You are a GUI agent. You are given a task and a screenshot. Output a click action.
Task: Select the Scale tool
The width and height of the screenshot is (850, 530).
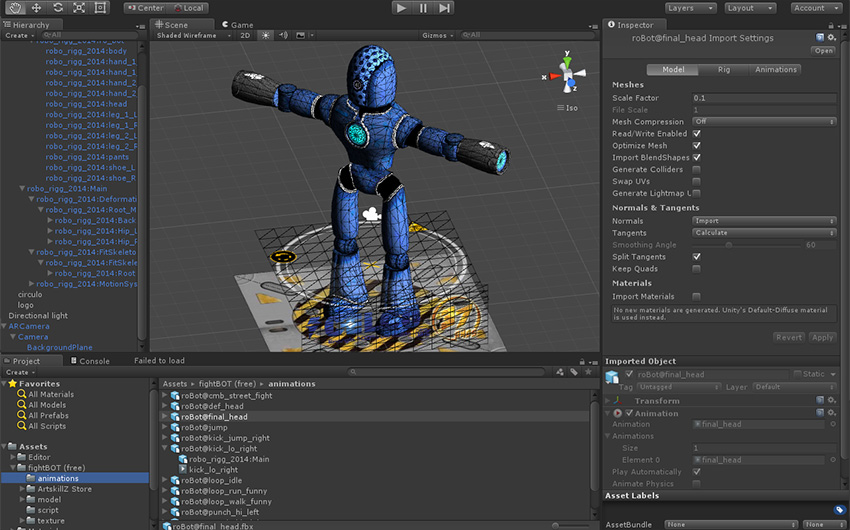[x=79, y=8]
